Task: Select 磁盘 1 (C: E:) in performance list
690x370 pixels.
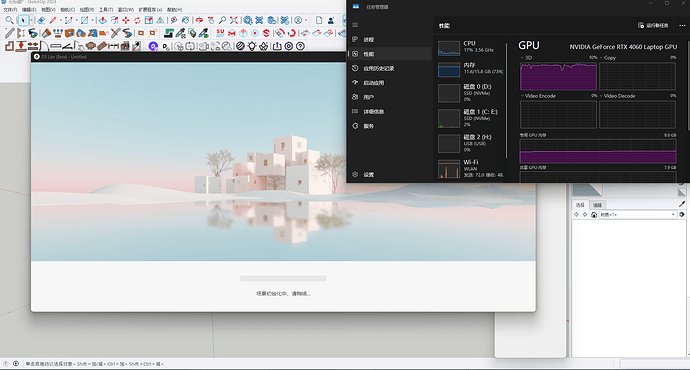Action: pyautogui.click(x=470, y=118)
